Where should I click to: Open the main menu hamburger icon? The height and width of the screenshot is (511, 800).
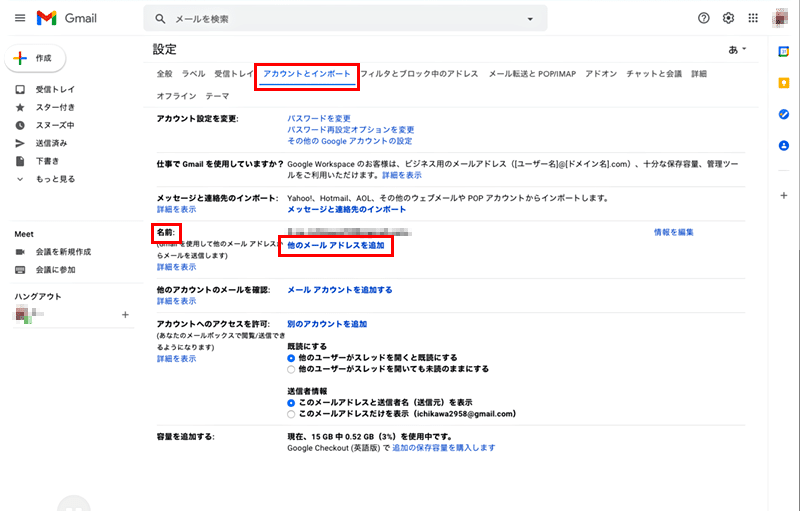(20, 18)
